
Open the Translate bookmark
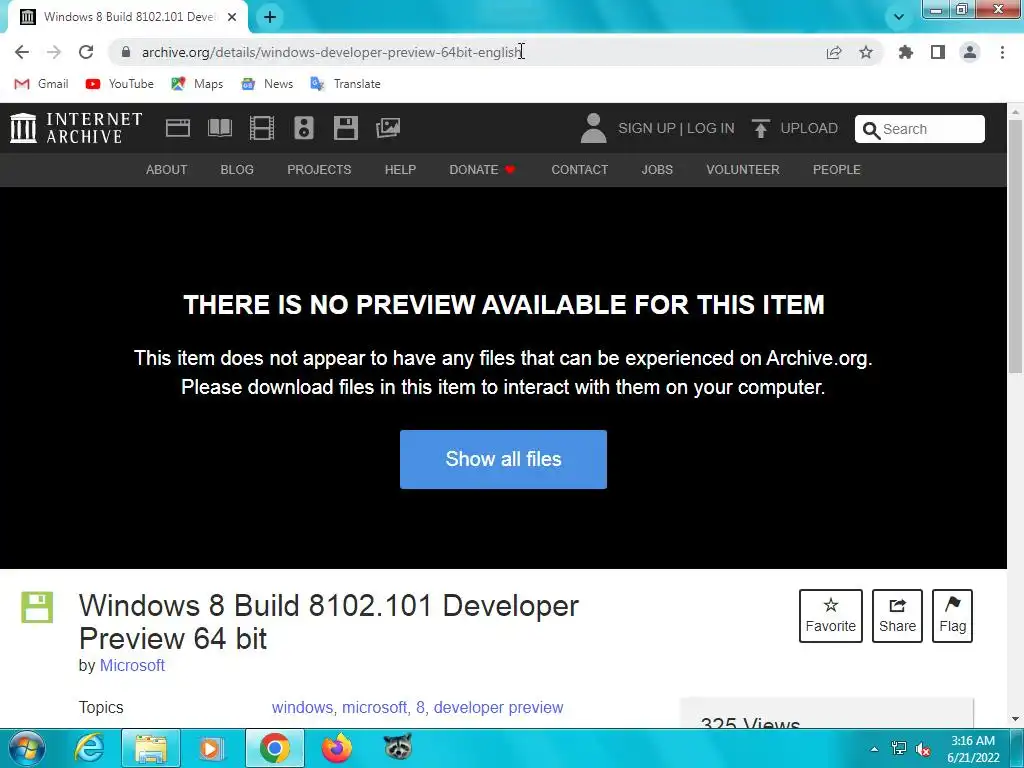point(345,84)
